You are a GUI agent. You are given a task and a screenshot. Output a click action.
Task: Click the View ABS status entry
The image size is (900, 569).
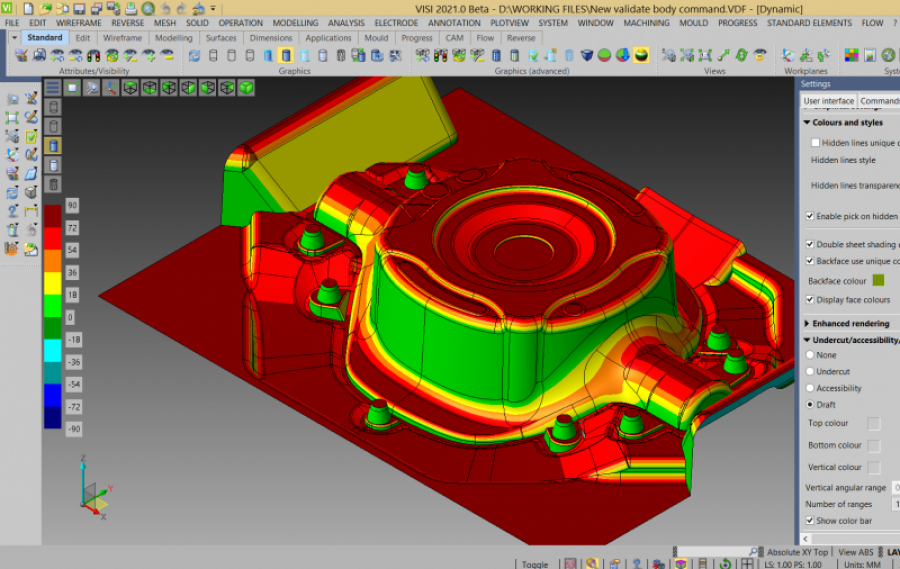855,552
